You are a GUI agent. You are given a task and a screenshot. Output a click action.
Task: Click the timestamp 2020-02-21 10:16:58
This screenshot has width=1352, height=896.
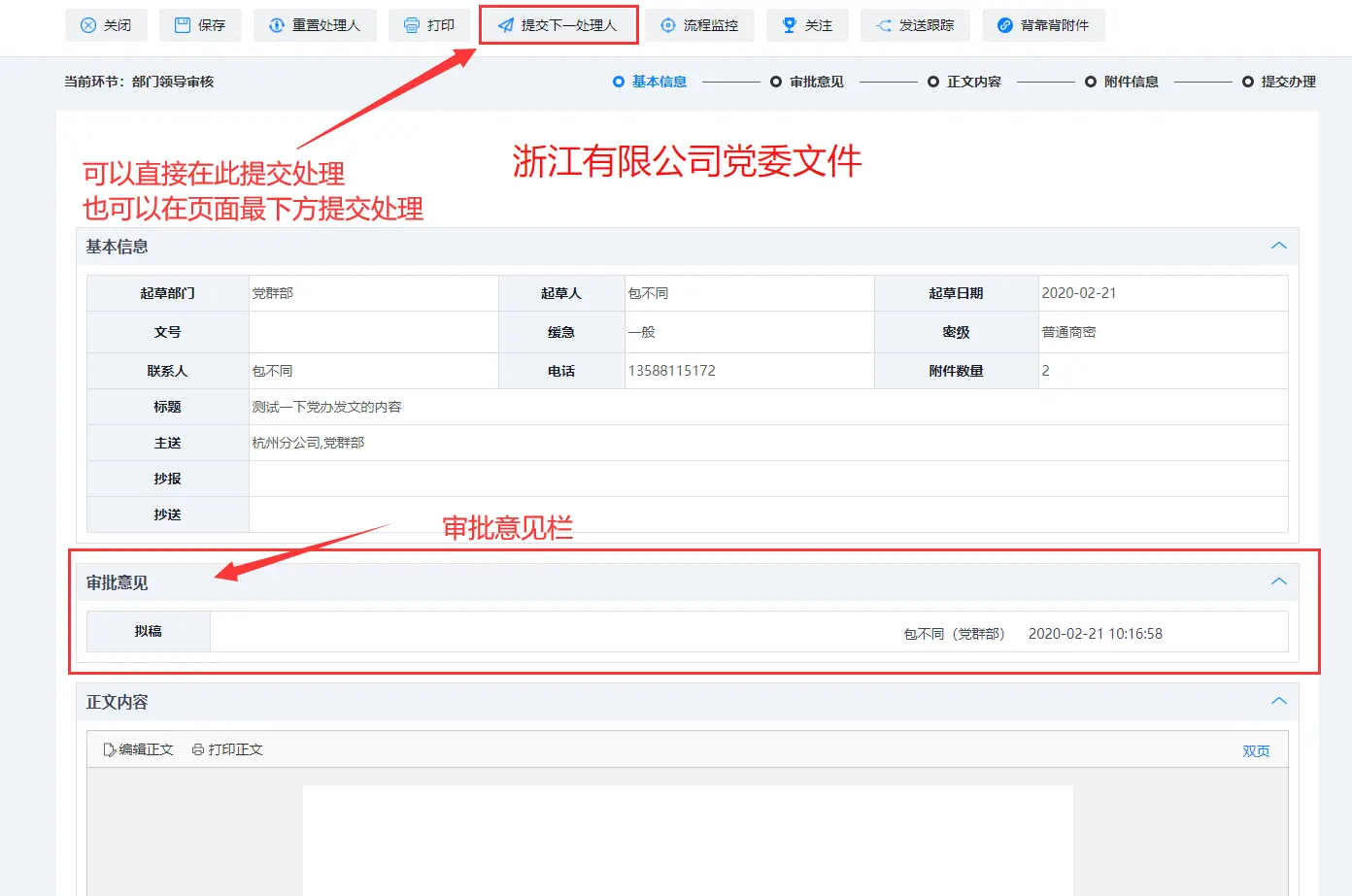pos(1096,634)
